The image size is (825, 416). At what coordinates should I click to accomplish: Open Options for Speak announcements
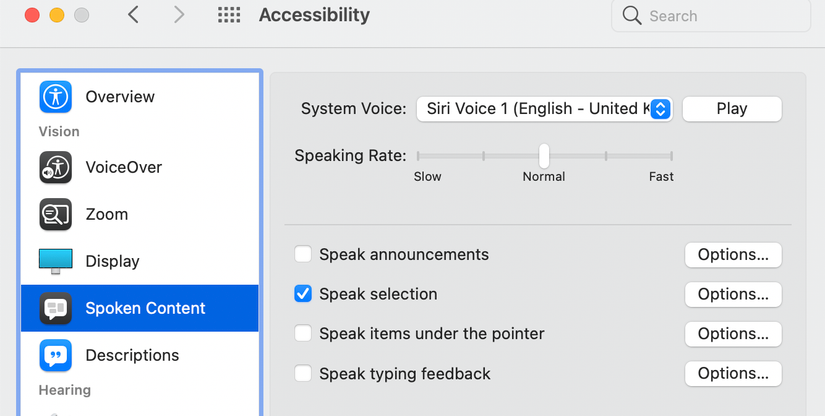pyautogui.click(x=733, y=255)
